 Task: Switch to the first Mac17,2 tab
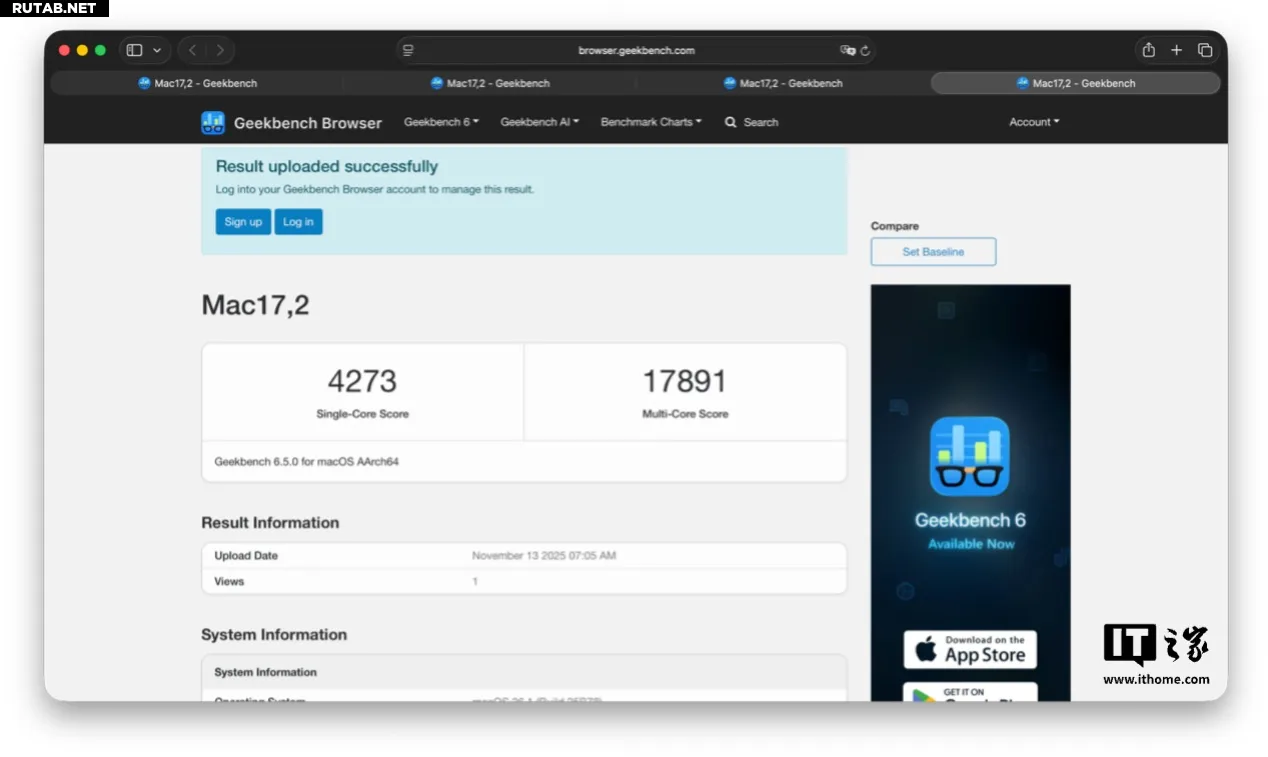(197, 83)
